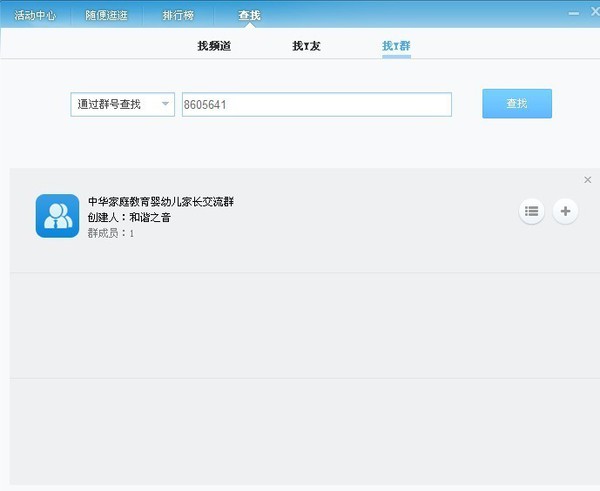Screen dimensions: 600x491
Task: Dismiss search results with small X
Action: click(x=587, y=180)
